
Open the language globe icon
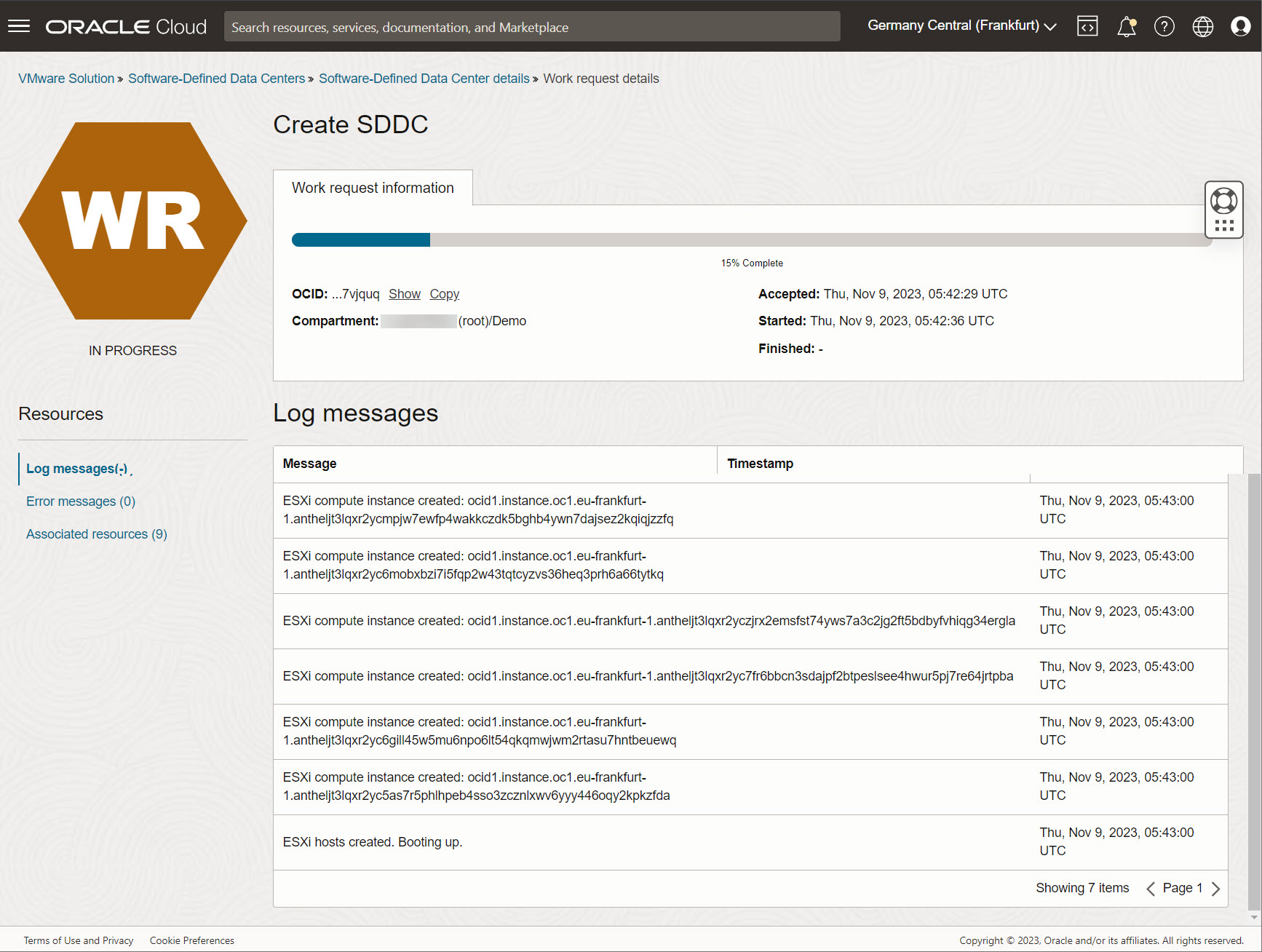click(x=1202, y=26)
